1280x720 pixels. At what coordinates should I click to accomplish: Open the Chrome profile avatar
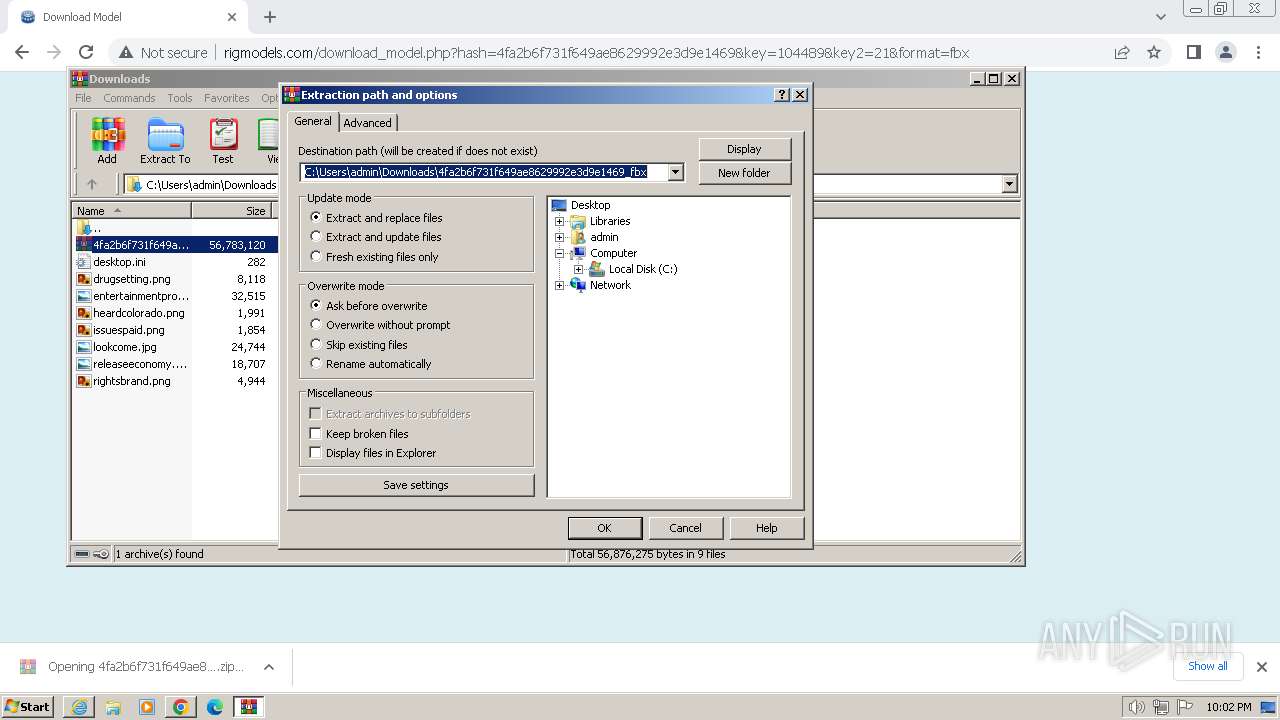1225,53
